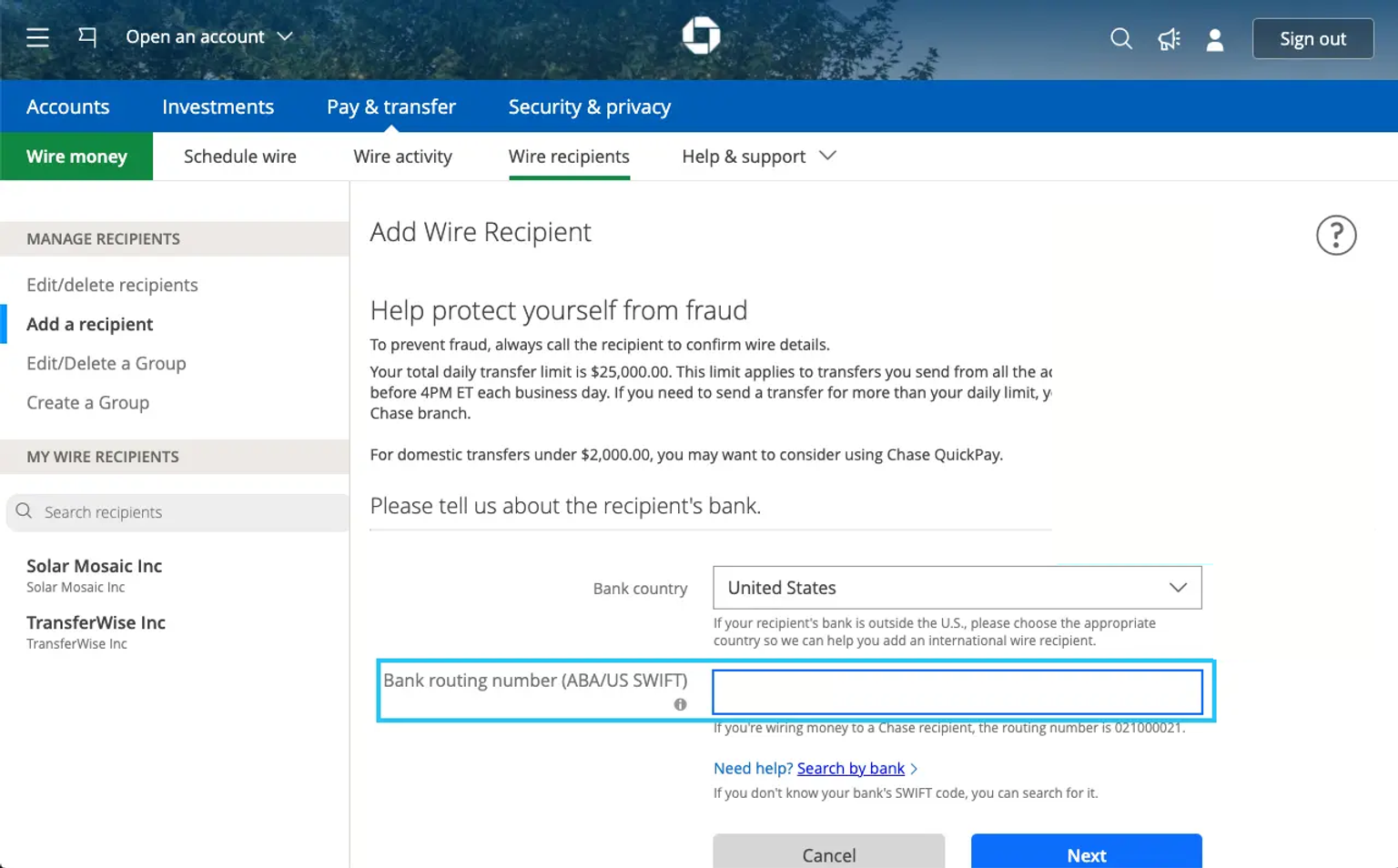Open the hamburger main menu
Viewport: 1398px width, 868px height.
point(37,37)
